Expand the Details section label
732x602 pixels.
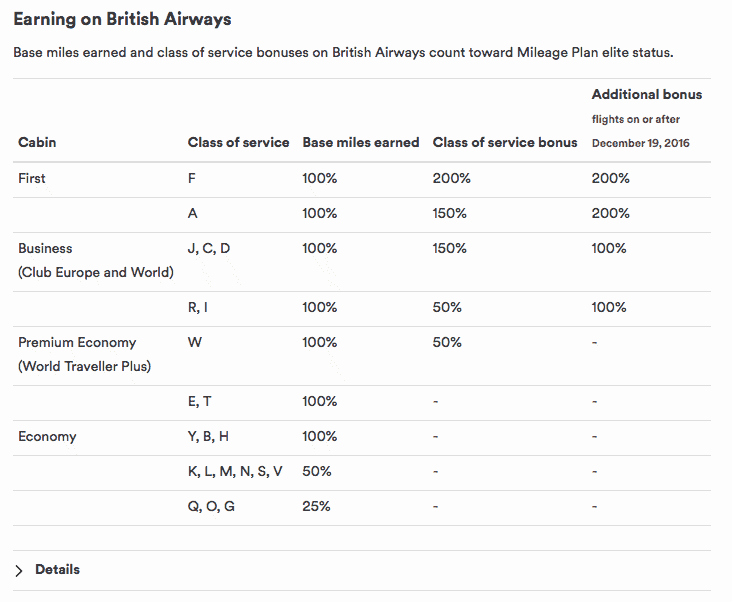pyautogui.click(x=57, y=570)
